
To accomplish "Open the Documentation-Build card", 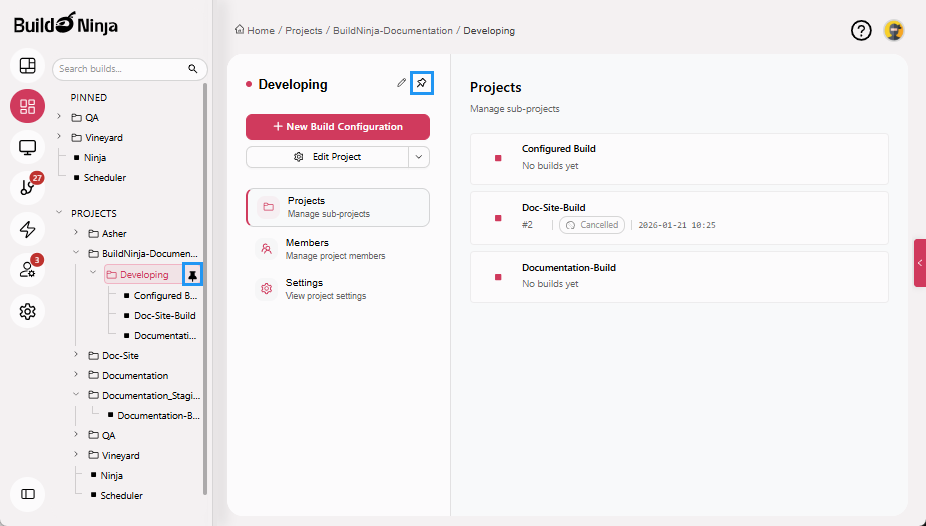I will [679, 277].
